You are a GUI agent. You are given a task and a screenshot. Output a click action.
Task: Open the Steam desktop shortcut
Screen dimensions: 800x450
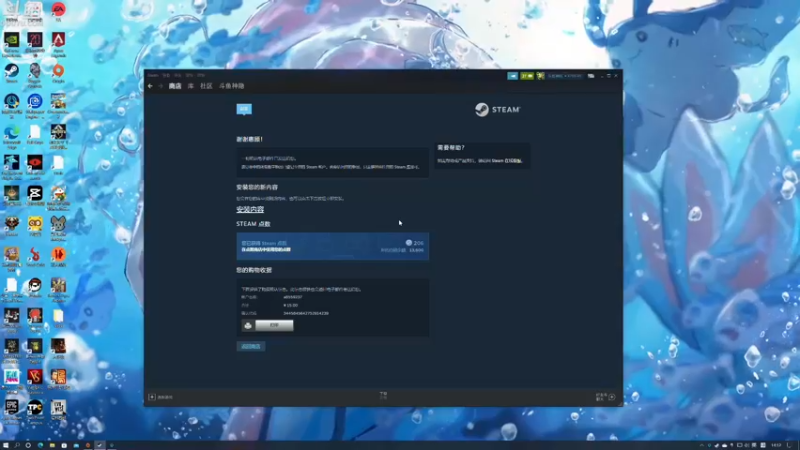[x=12, y=73]
